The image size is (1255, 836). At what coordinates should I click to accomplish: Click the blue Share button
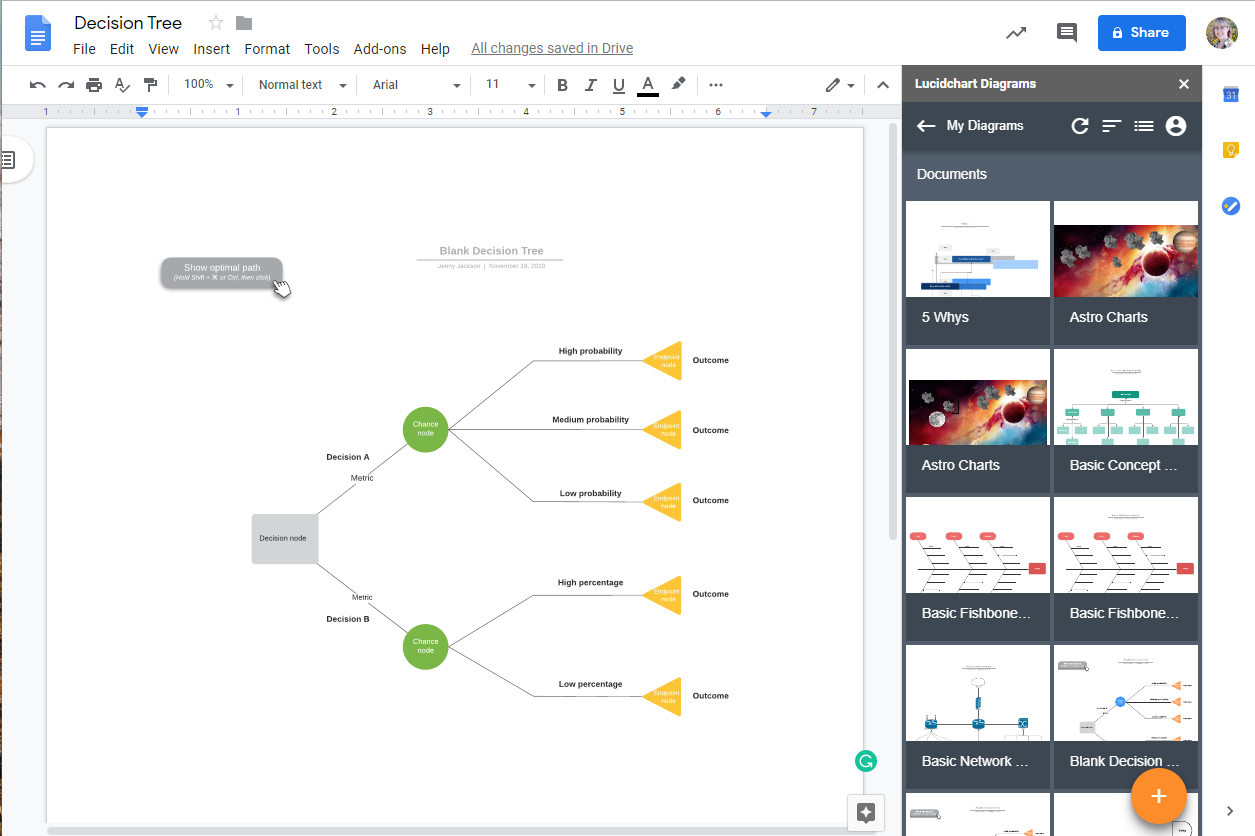(1141, 33)
